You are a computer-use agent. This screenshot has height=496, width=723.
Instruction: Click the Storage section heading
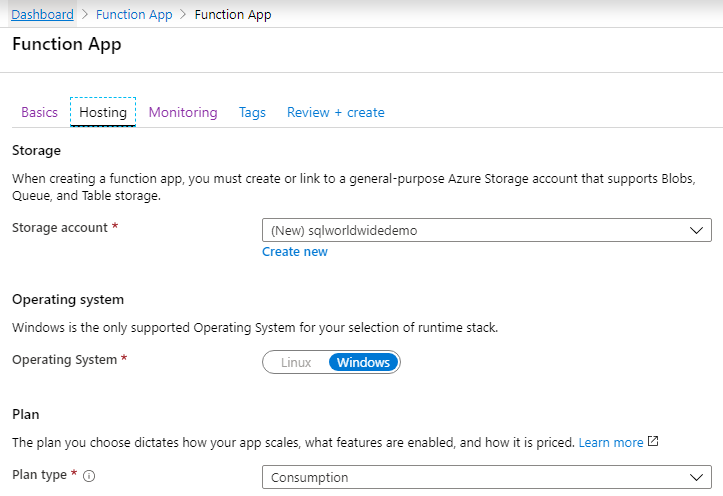[36, 150]
